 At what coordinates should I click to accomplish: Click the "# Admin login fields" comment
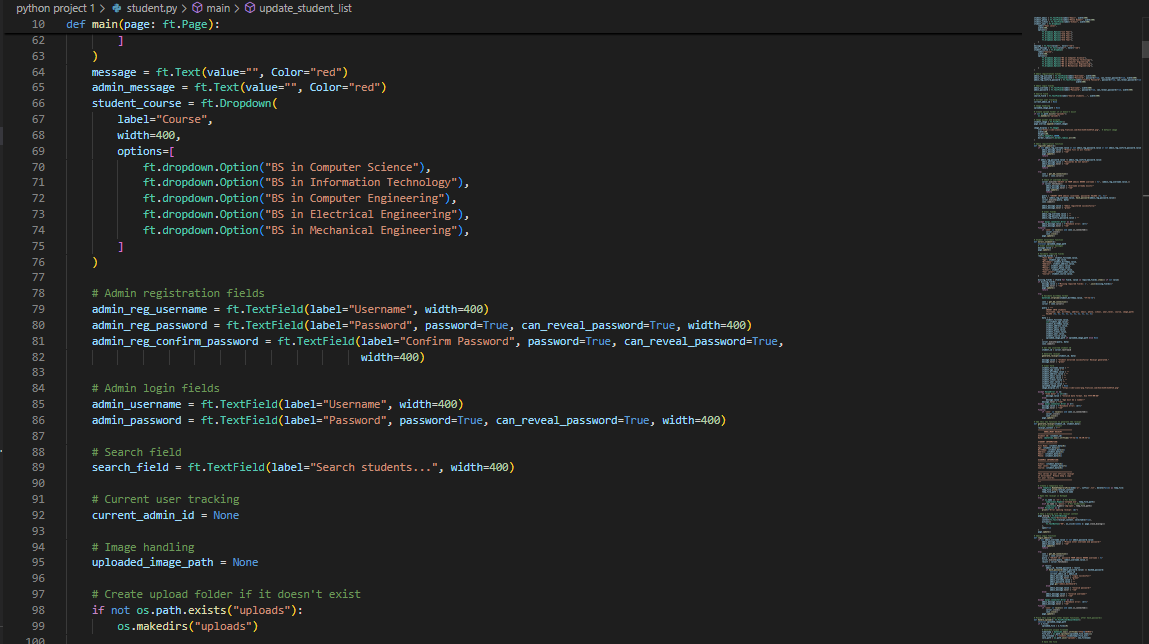coord(155,388)
